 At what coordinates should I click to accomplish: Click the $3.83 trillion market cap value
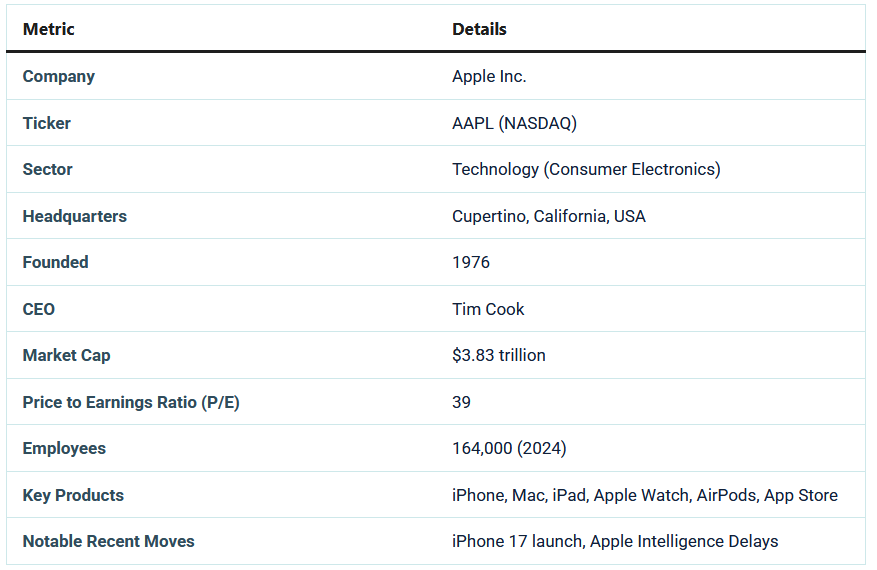499,355
